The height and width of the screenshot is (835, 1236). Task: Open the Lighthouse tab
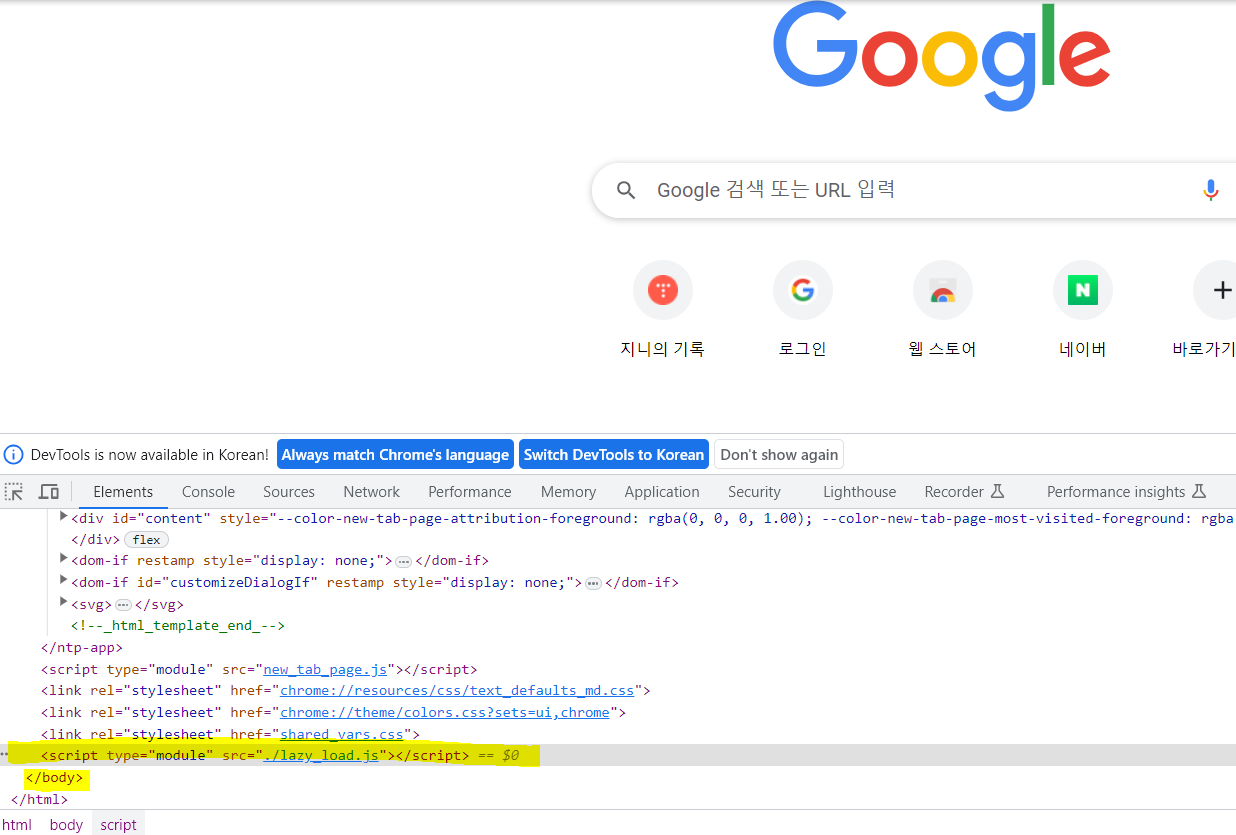[859, 491]
